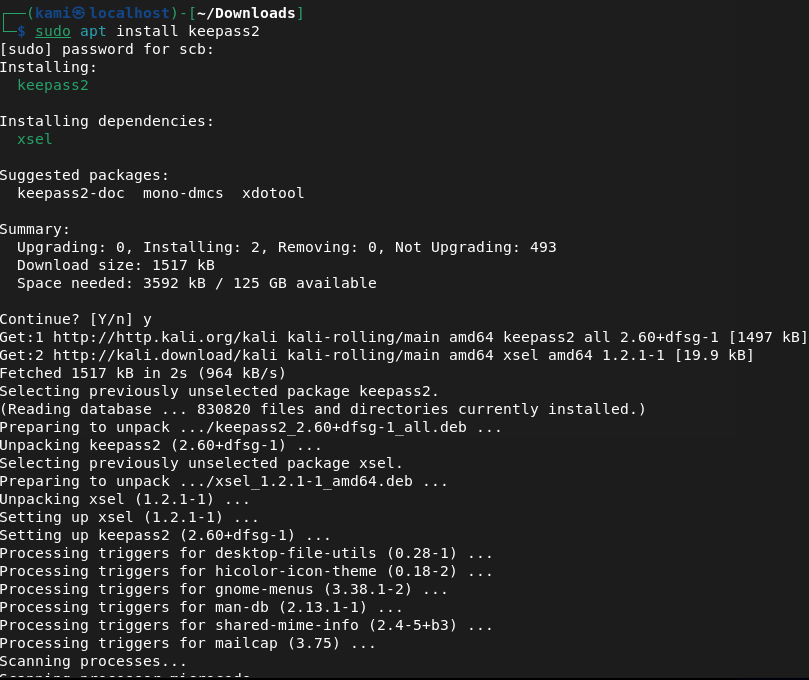Click the Download size: 1517 kB line
809x680 pixels.
tap(115, 265)
